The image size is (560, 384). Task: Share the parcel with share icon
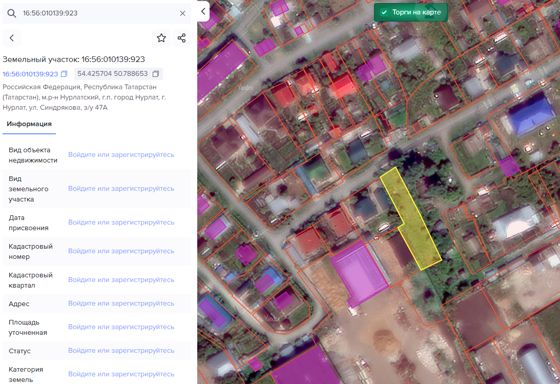coord(182,38)
